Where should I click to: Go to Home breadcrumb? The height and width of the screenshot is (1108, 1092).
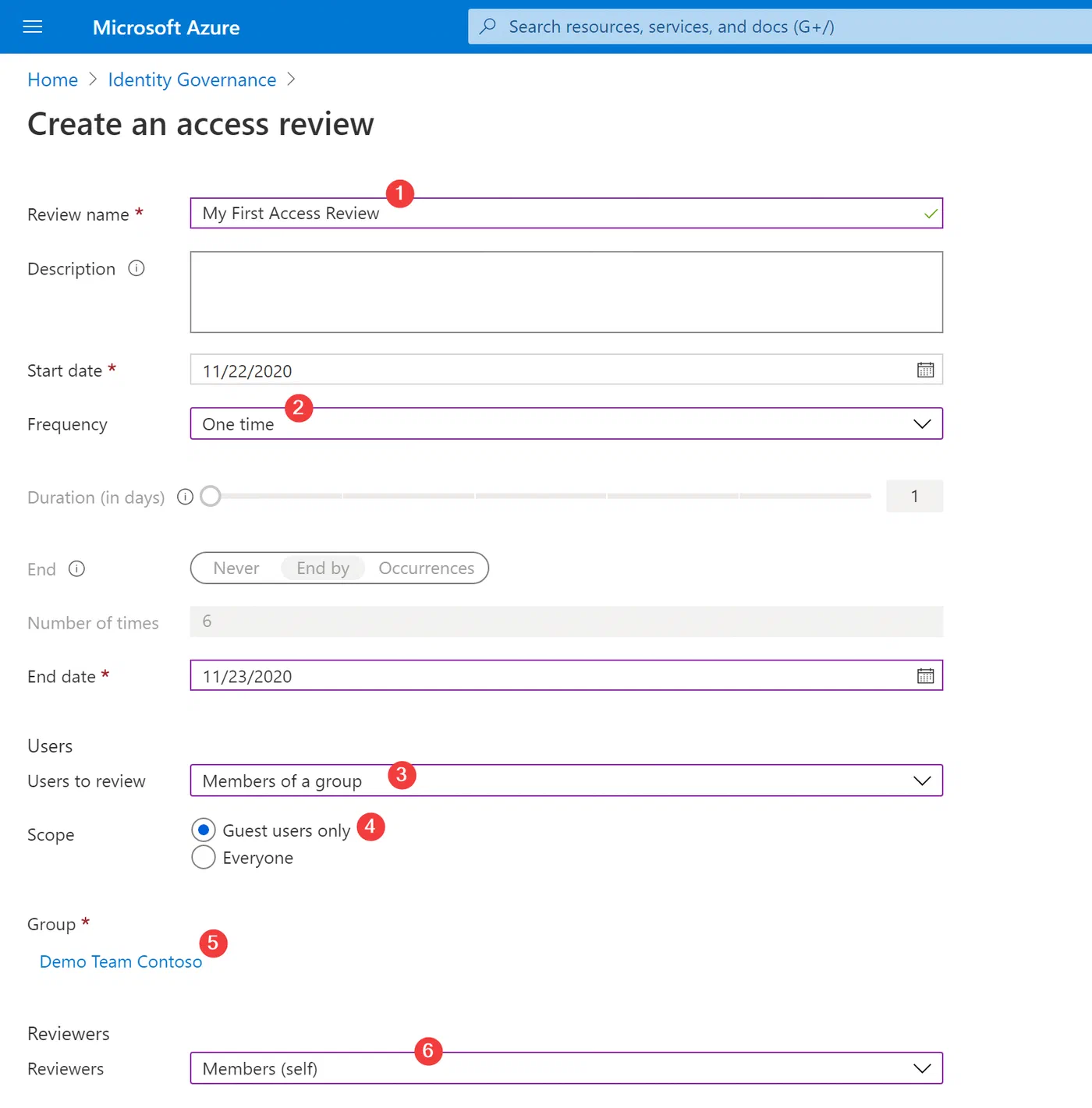click(x=52, y=80)
